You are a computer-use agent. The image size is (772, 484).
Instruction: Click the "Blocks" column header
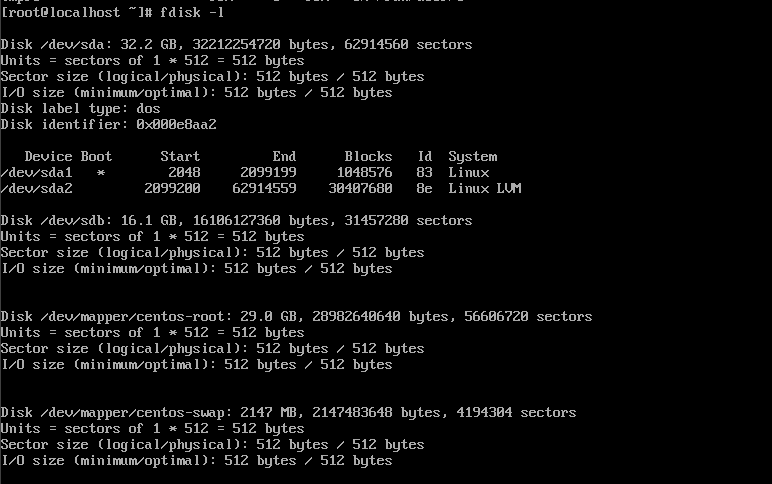(x=368, y=156)
